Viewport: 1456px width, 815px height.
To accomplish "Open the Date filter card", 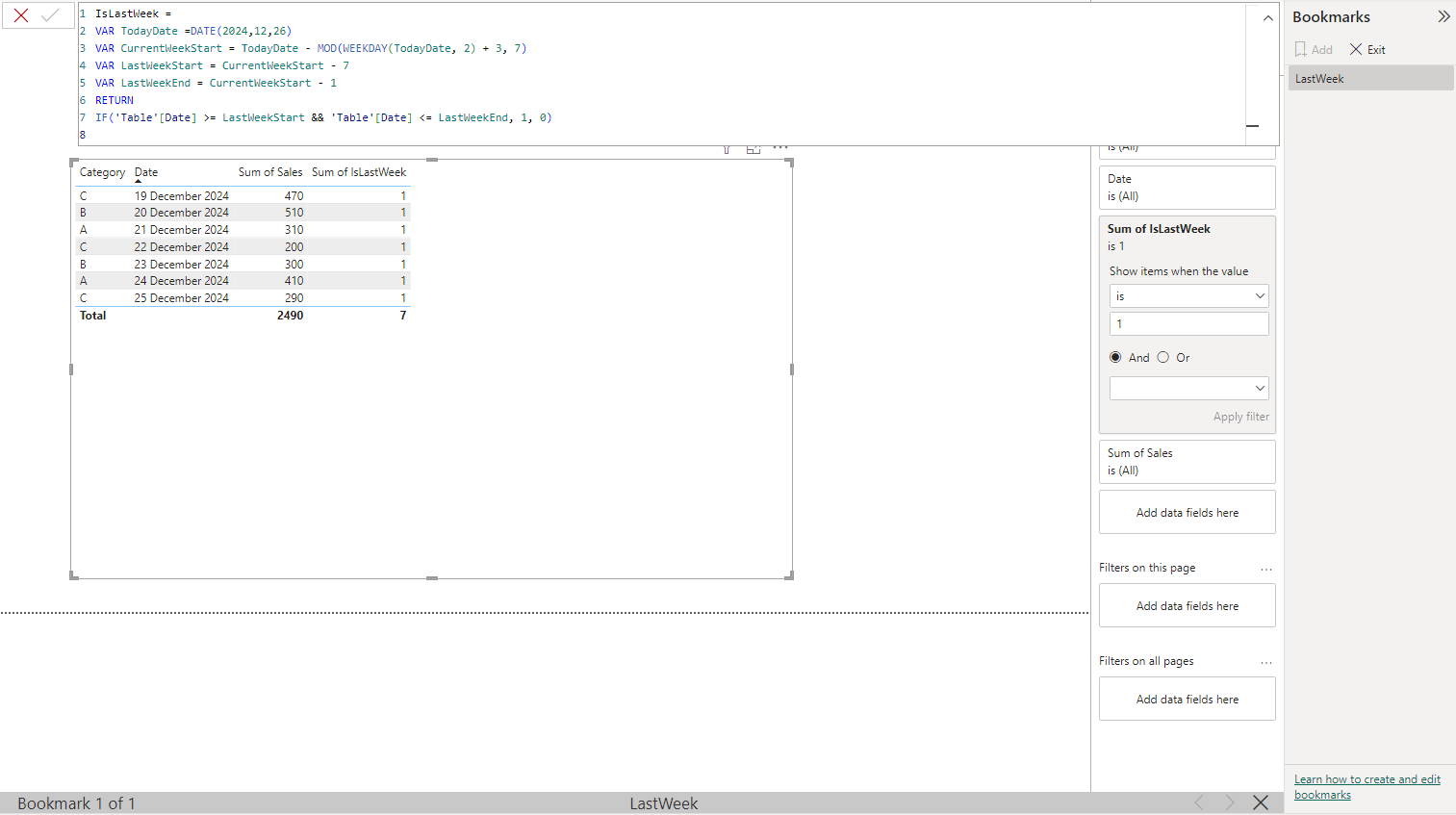I will click(x=1187, y=188).
